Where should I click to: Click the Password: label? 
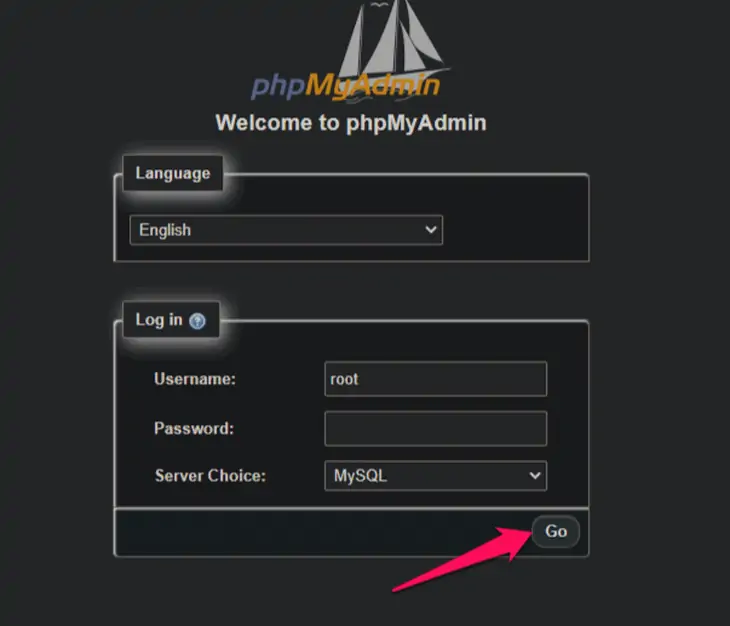pos(194,429)
